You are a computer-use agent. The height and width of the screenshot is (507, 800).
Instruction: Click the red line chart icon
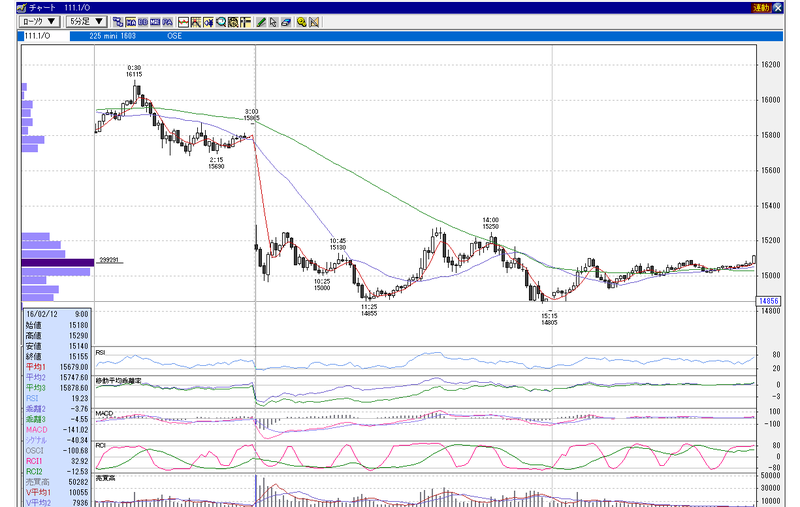[183, 22]
